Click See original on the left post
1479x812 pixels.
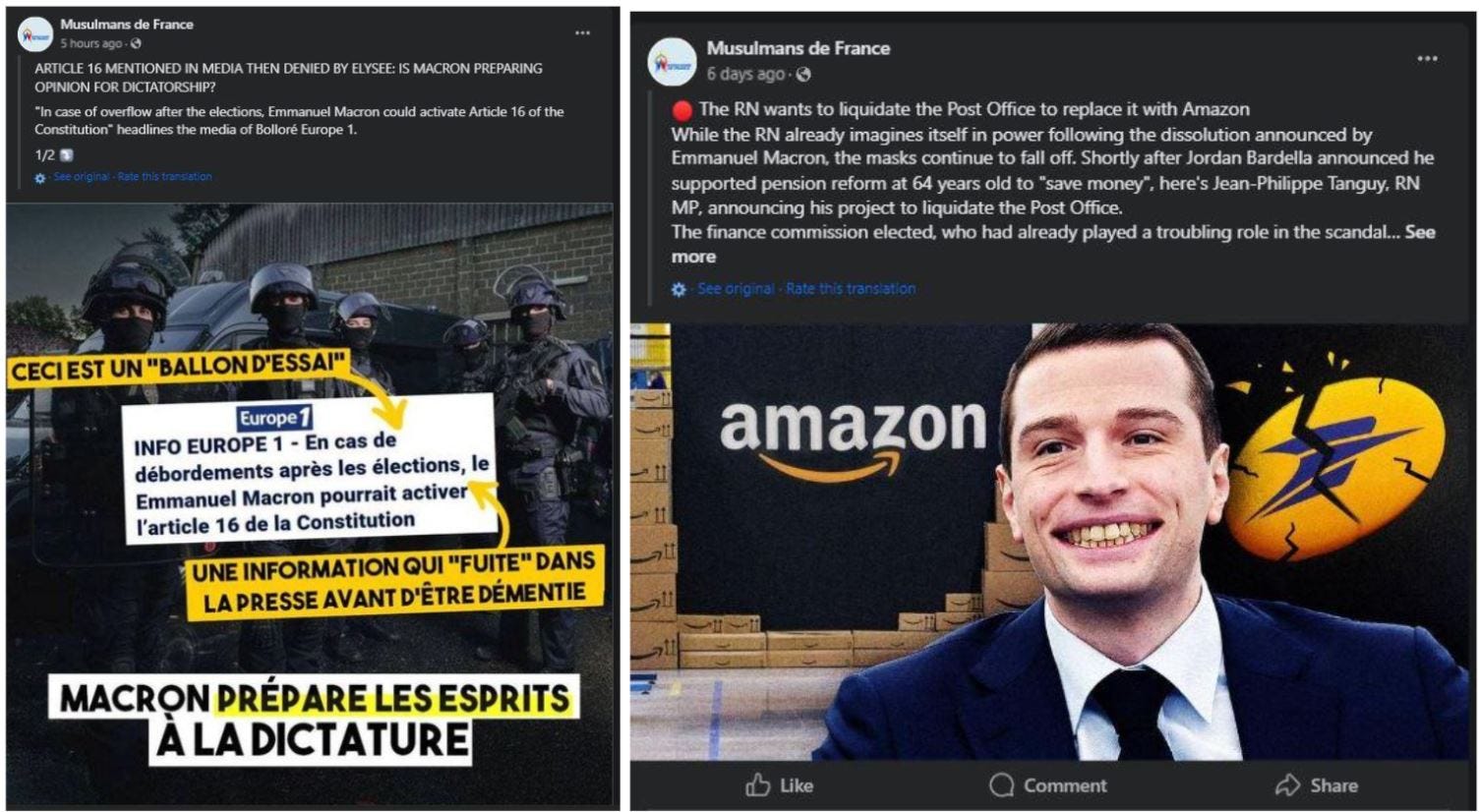coord(82,177)
